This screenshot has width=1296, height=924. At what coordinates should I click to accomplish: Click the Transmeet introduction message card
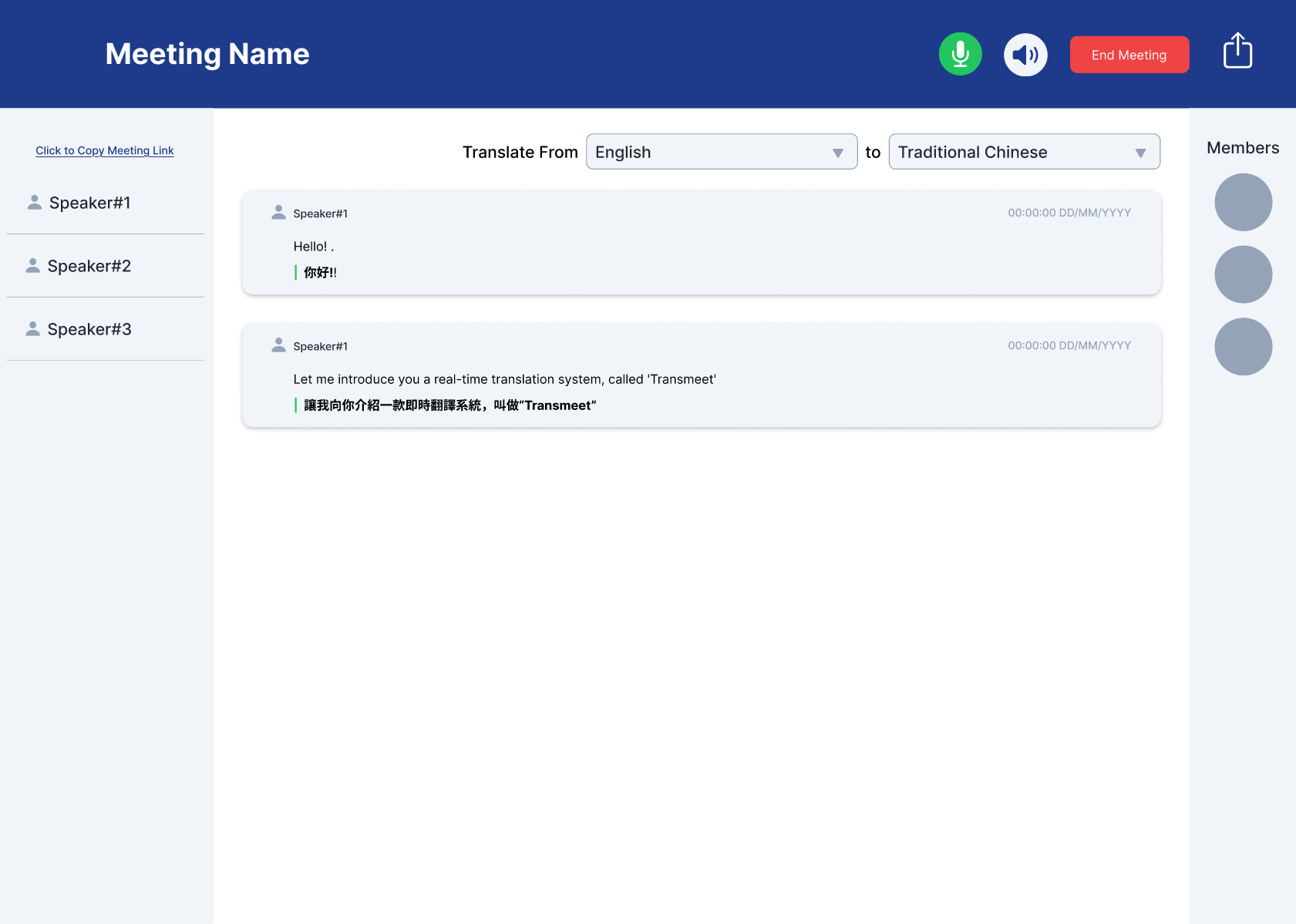pos(701,375)
